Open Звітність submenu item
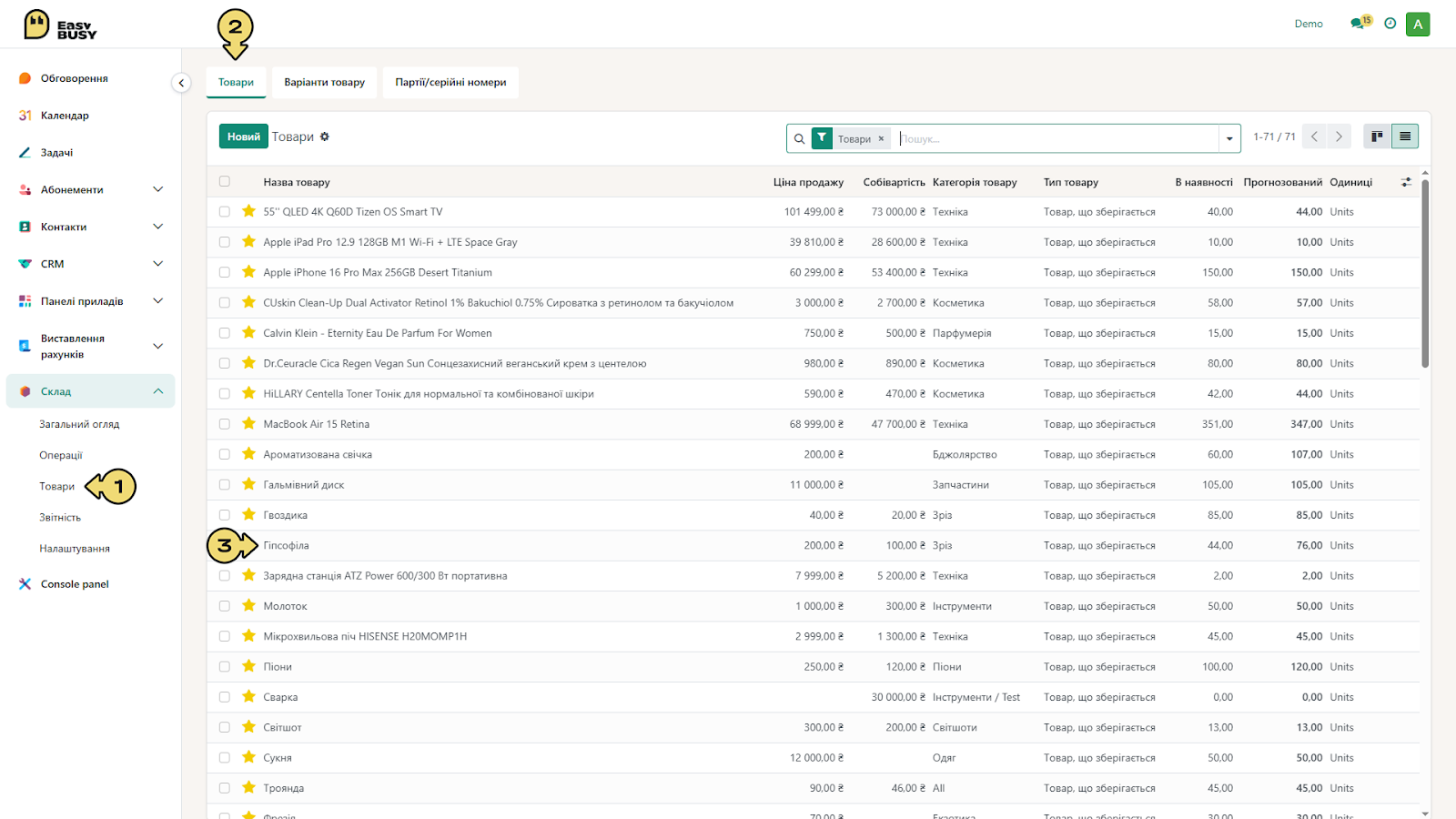Viewport: 1456px width, 819px height. click(x=60, y=517)
